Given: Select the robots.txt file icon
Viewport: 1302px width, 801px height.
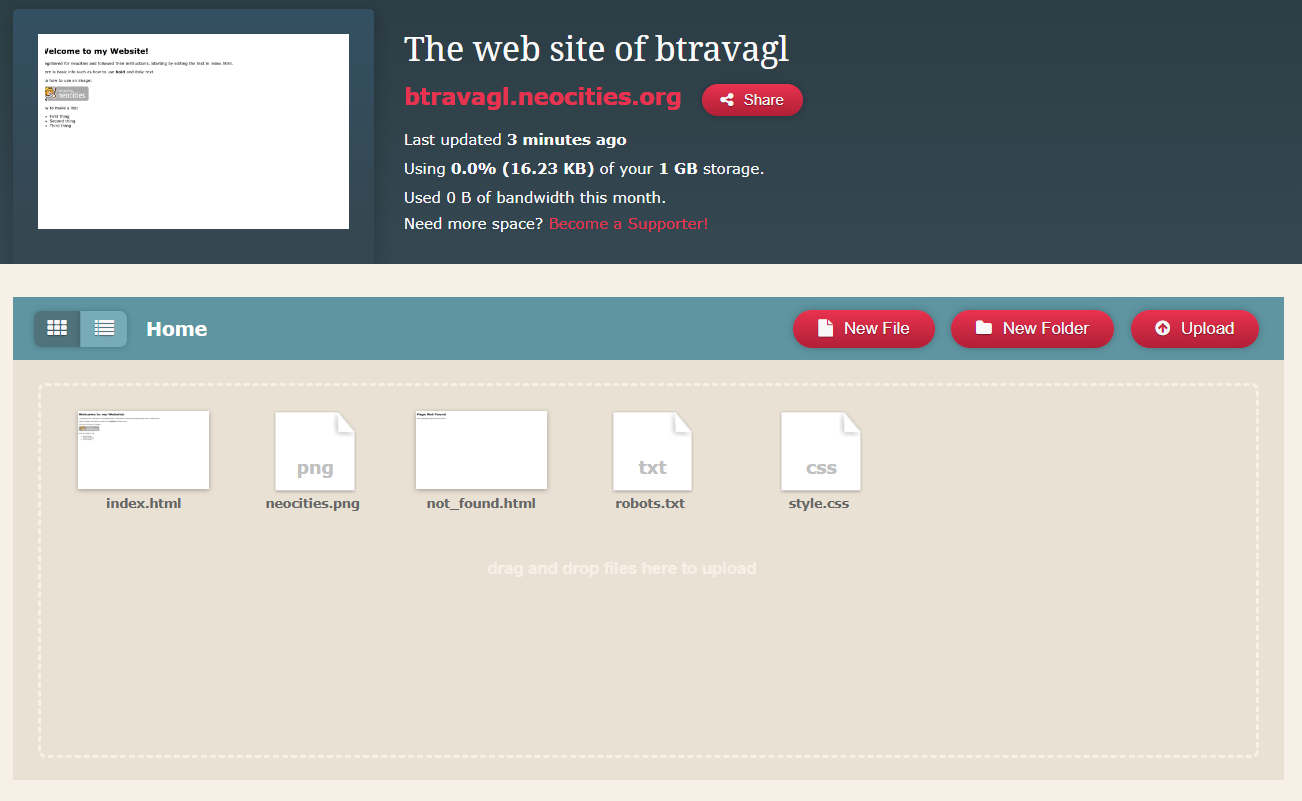Looking at the screenshot, I should (651, 450).
